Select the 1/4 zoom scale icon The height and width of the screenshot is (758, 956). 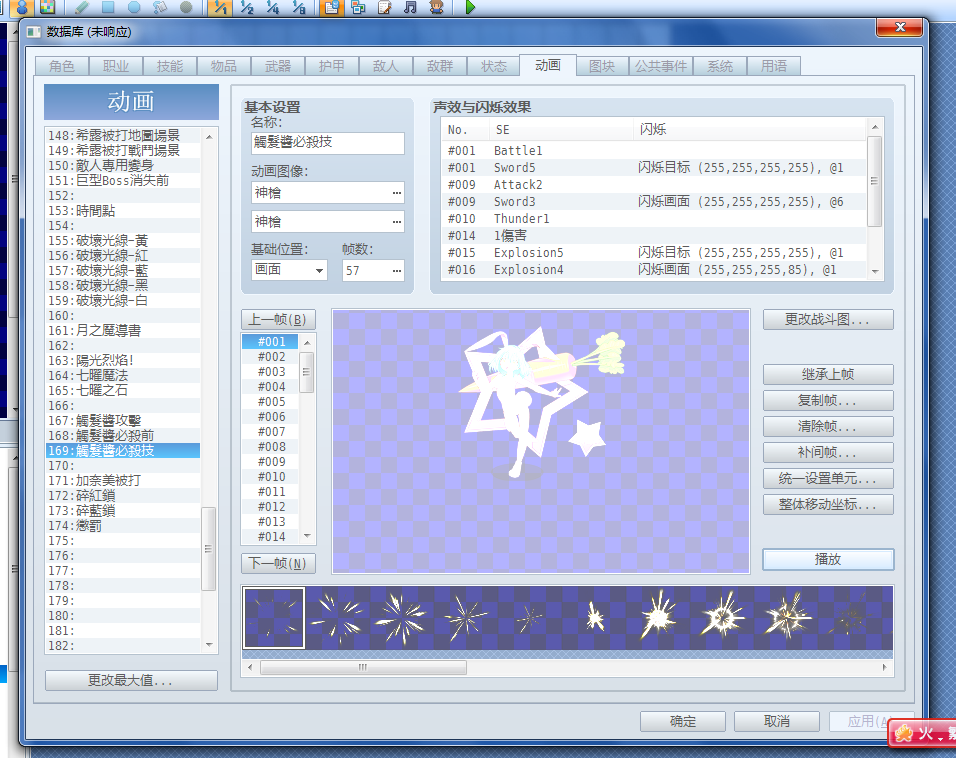pos(273,7)
